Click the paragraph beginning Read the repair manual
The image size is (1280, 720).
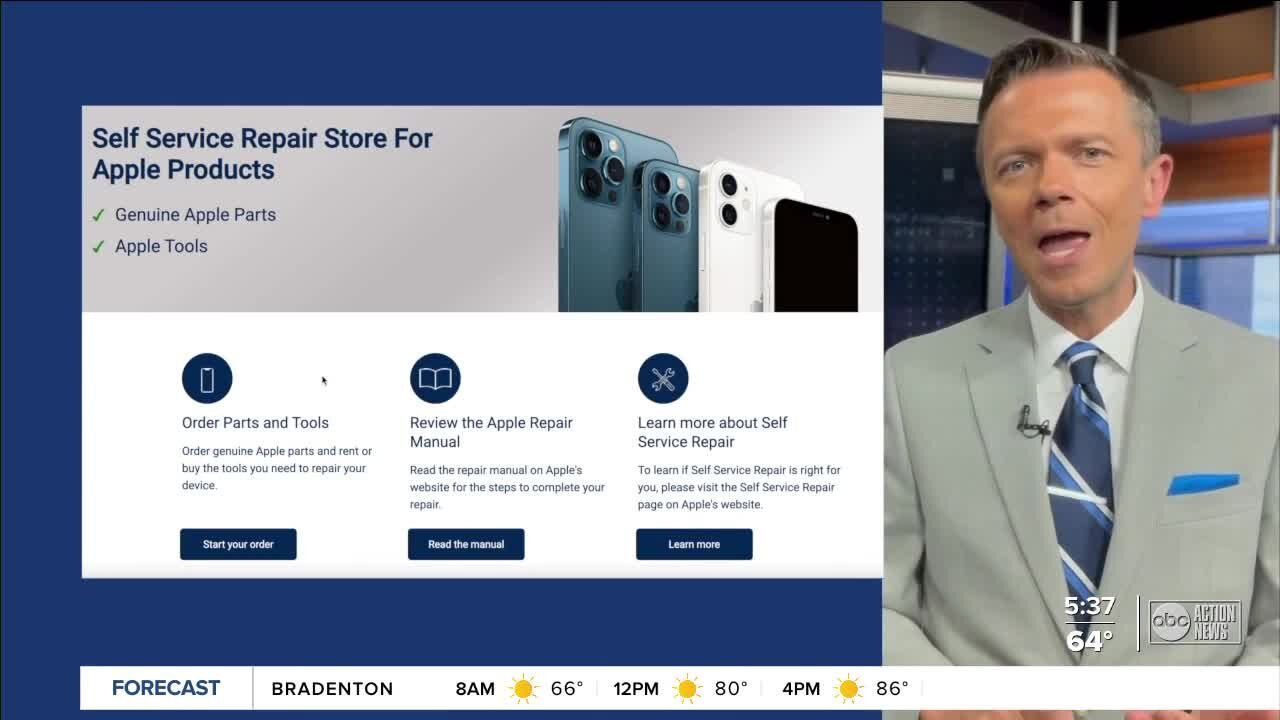pos(507,487)
